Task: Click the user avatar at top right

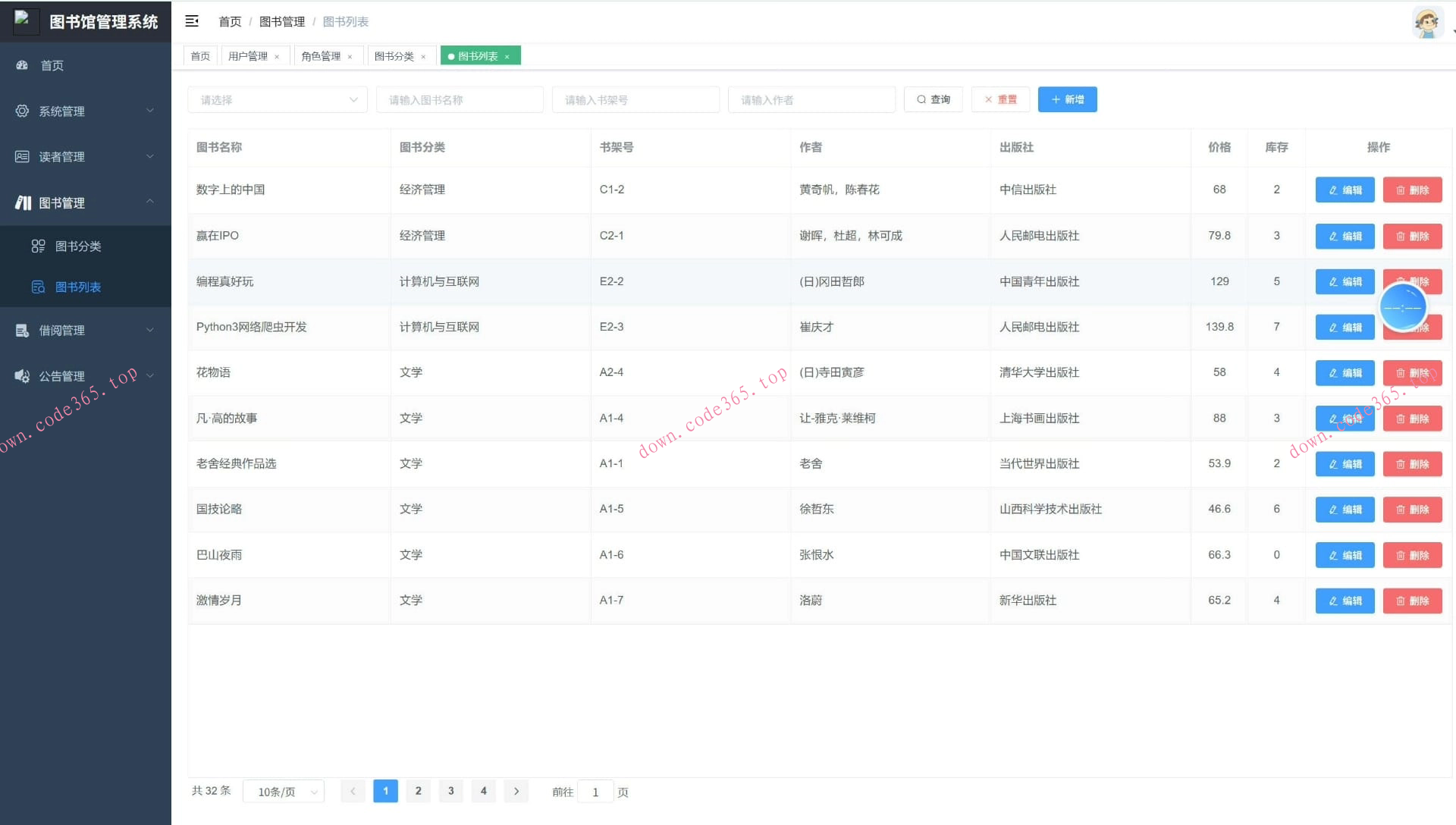Action: click(x=1426, y=22)
